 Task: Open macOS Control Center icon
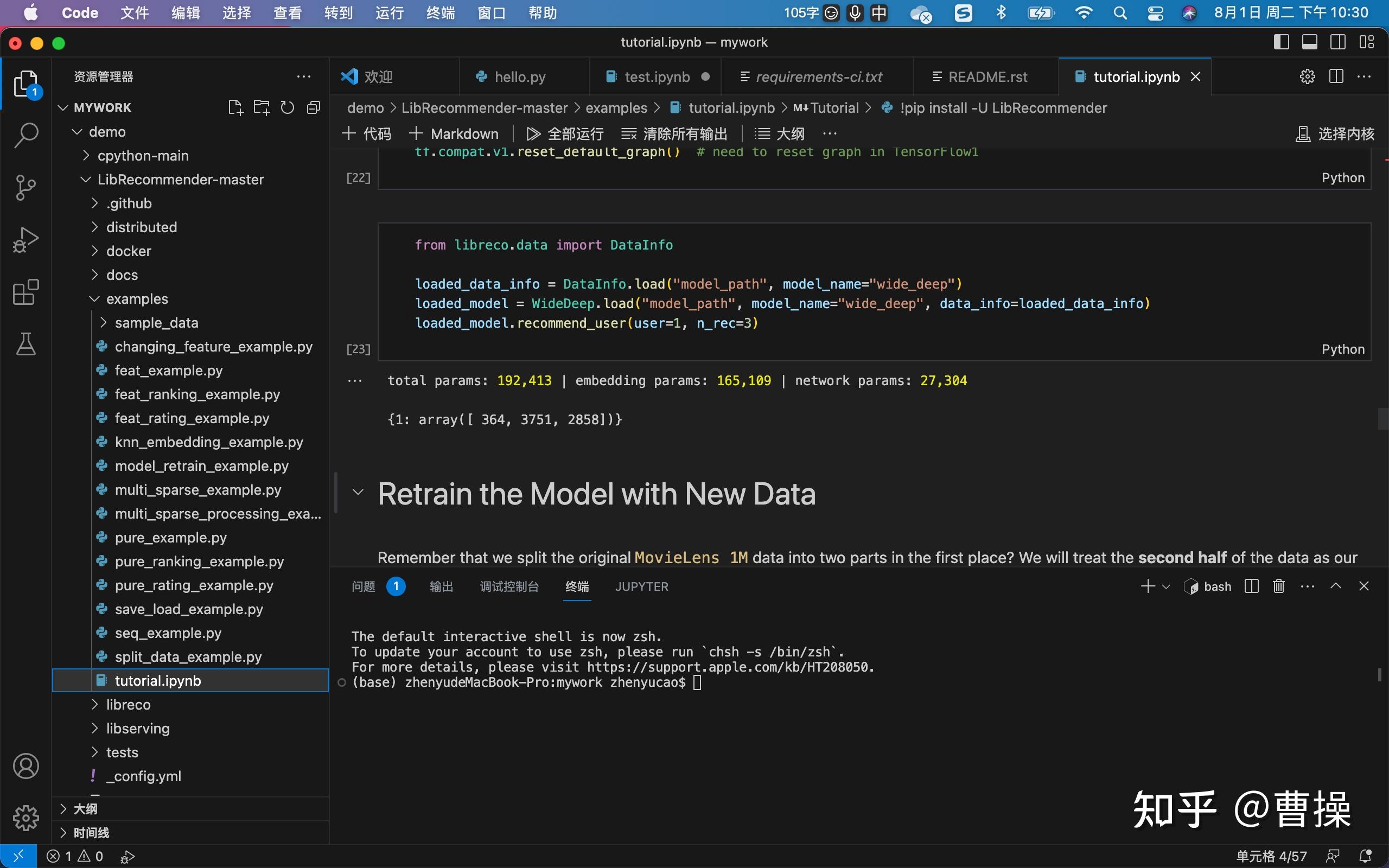point(1155,12)
